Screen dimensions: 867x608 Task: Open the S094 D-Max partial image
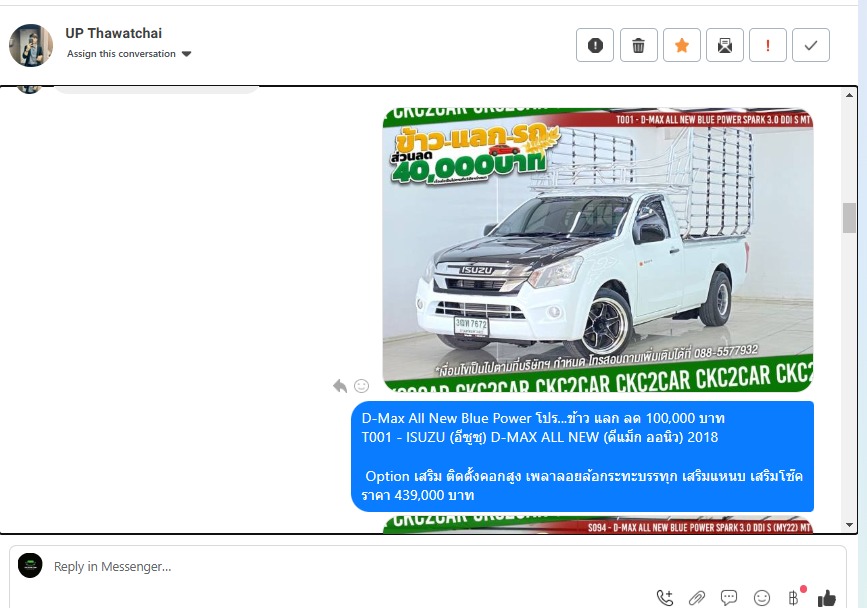pos(598,525)
